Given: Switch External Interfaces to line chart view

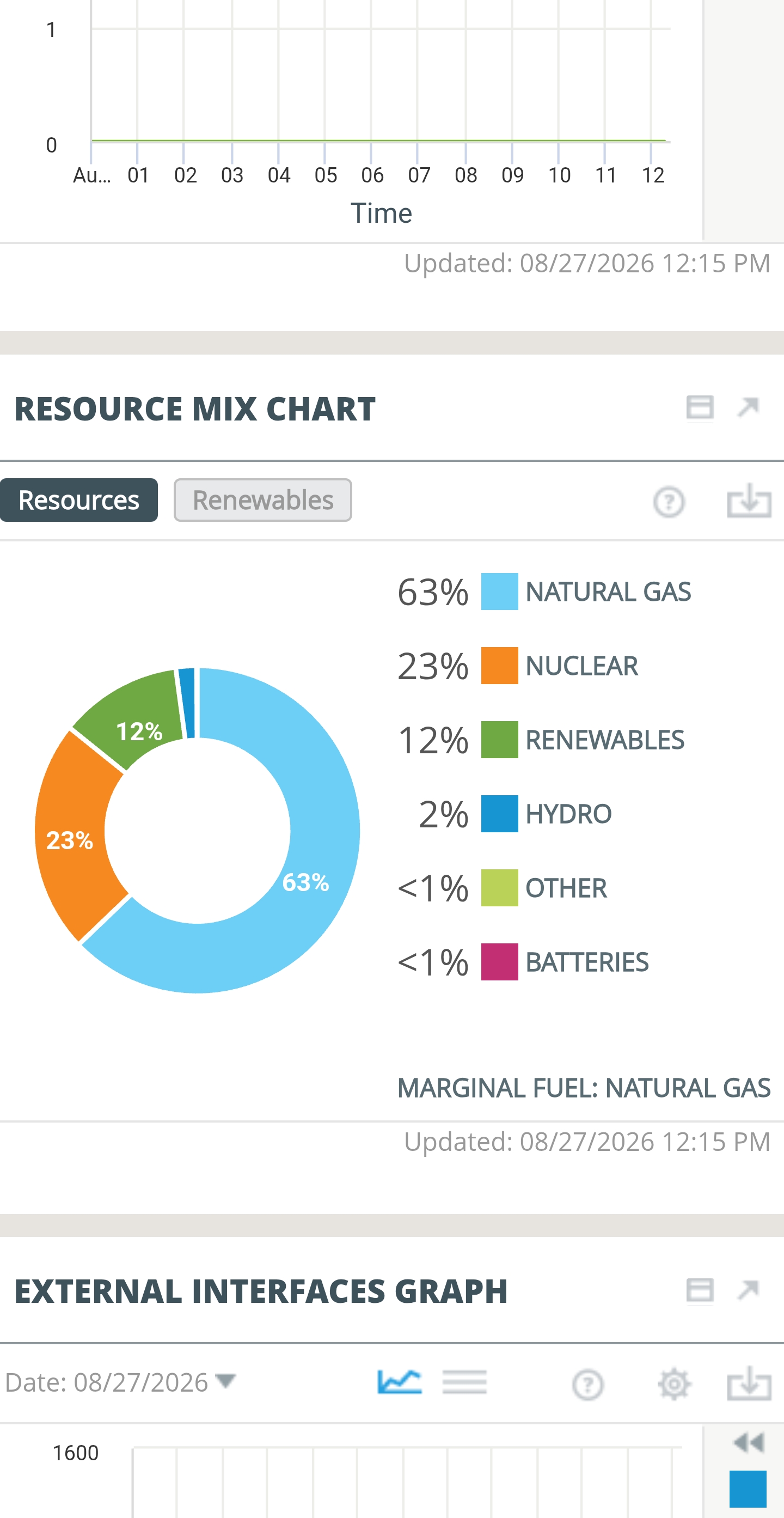Looking at the screenshot, I should tap(400, 1382).
